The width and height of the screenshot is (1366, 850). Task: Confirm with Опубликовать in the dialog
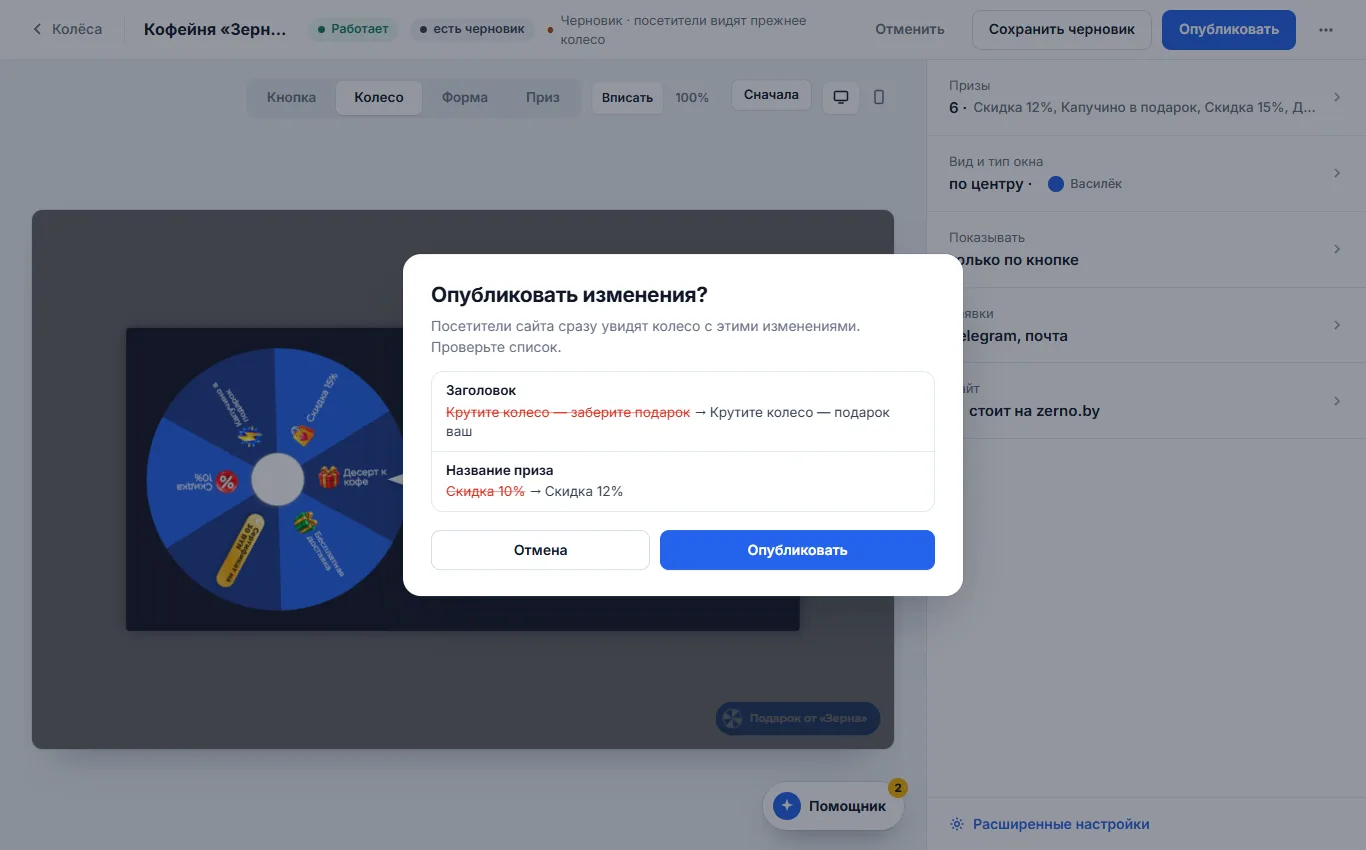click(797, 550)
